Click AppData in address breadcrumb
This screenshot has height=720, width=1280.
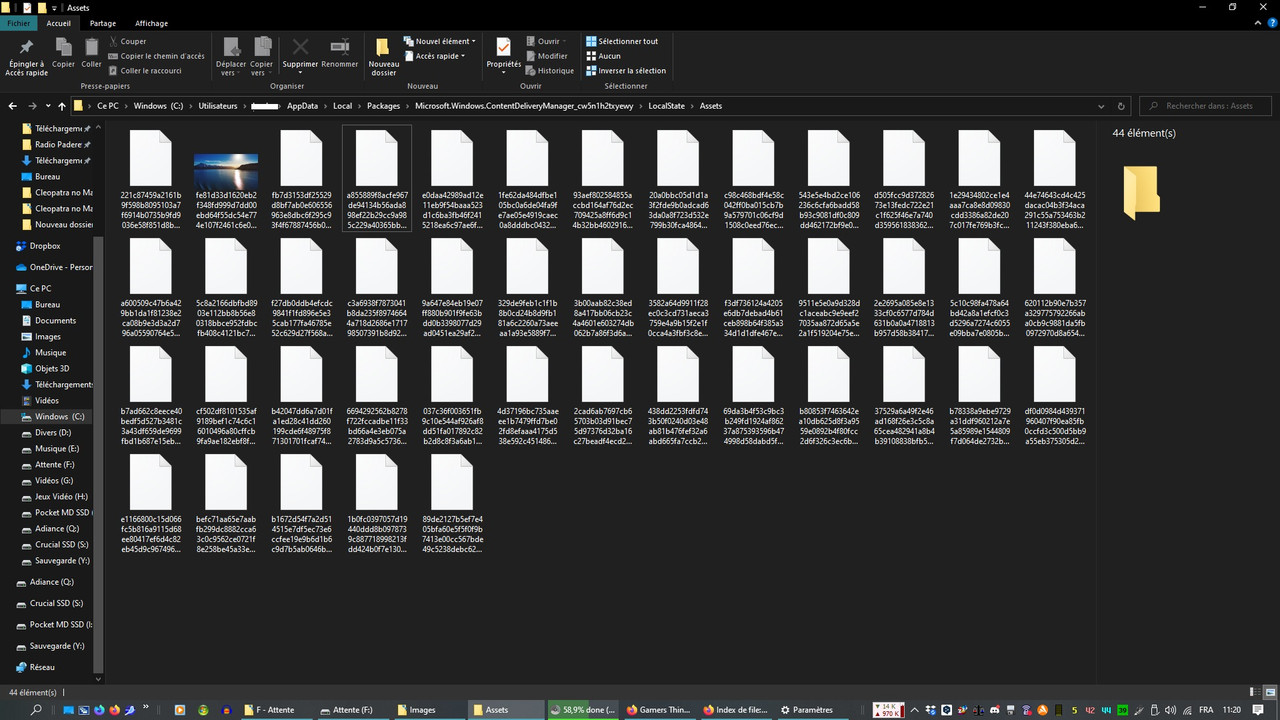302,106
